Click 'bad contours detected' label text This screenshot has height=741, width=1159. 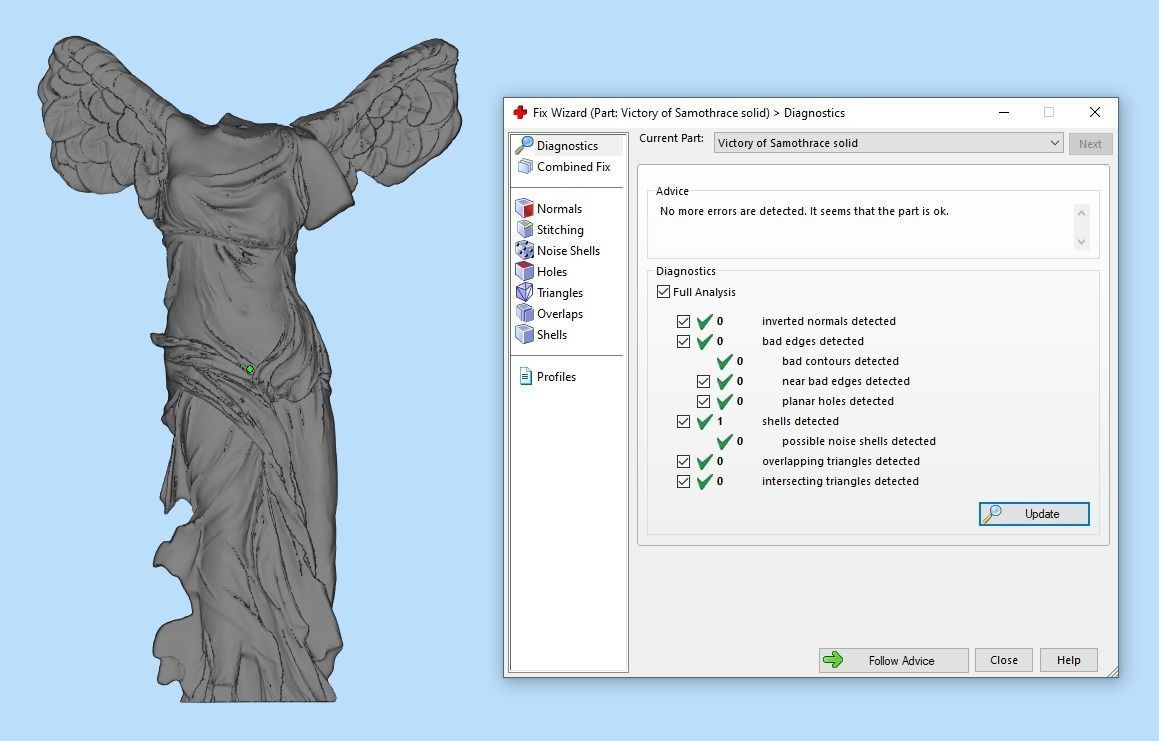(840, 361)
